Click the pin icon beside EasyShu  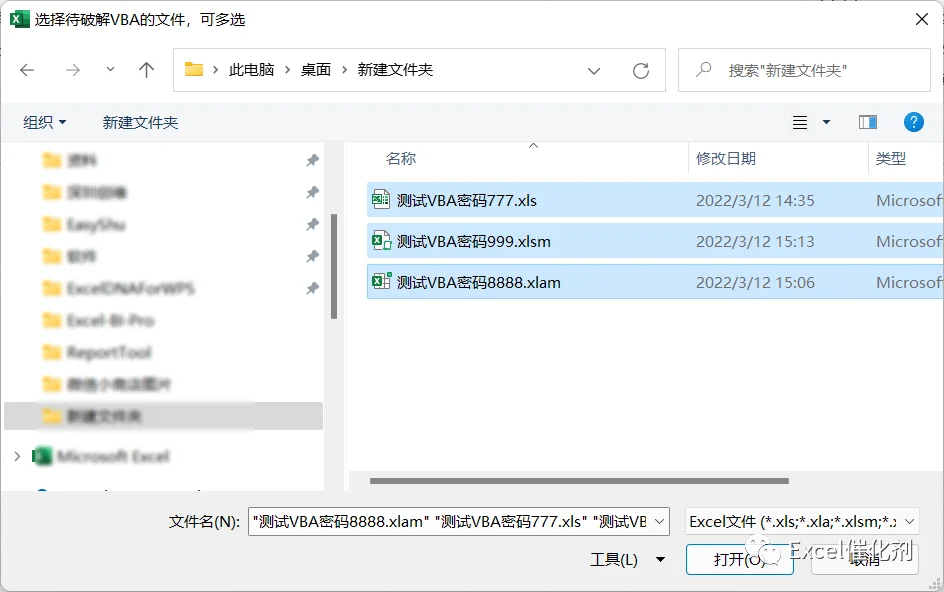tap(312, 224)
